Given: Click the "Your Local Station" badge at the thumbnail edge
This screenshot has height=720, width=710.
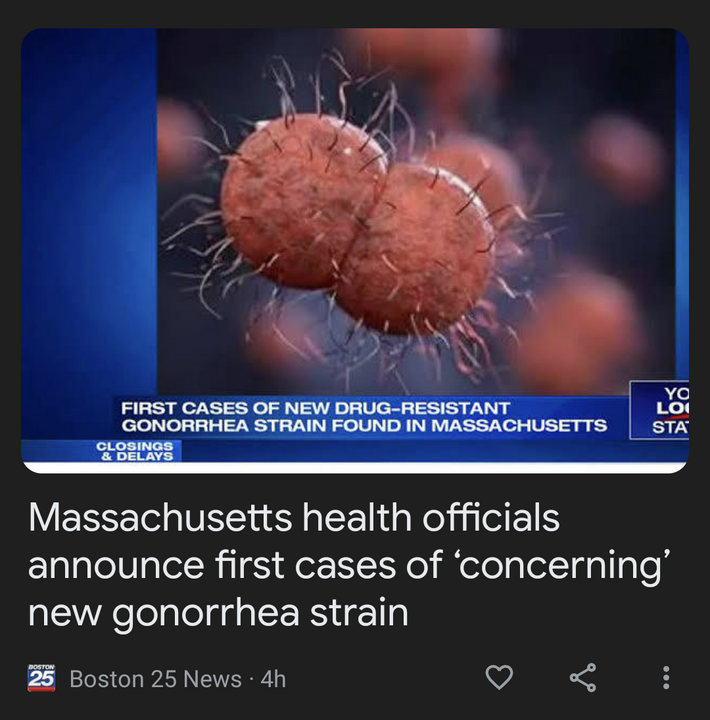Looking at the screenshot, I should pos(660,410).
